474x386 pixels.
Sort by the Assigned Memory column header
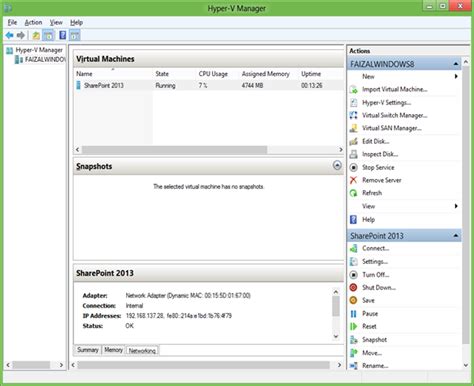pos(266,74)
